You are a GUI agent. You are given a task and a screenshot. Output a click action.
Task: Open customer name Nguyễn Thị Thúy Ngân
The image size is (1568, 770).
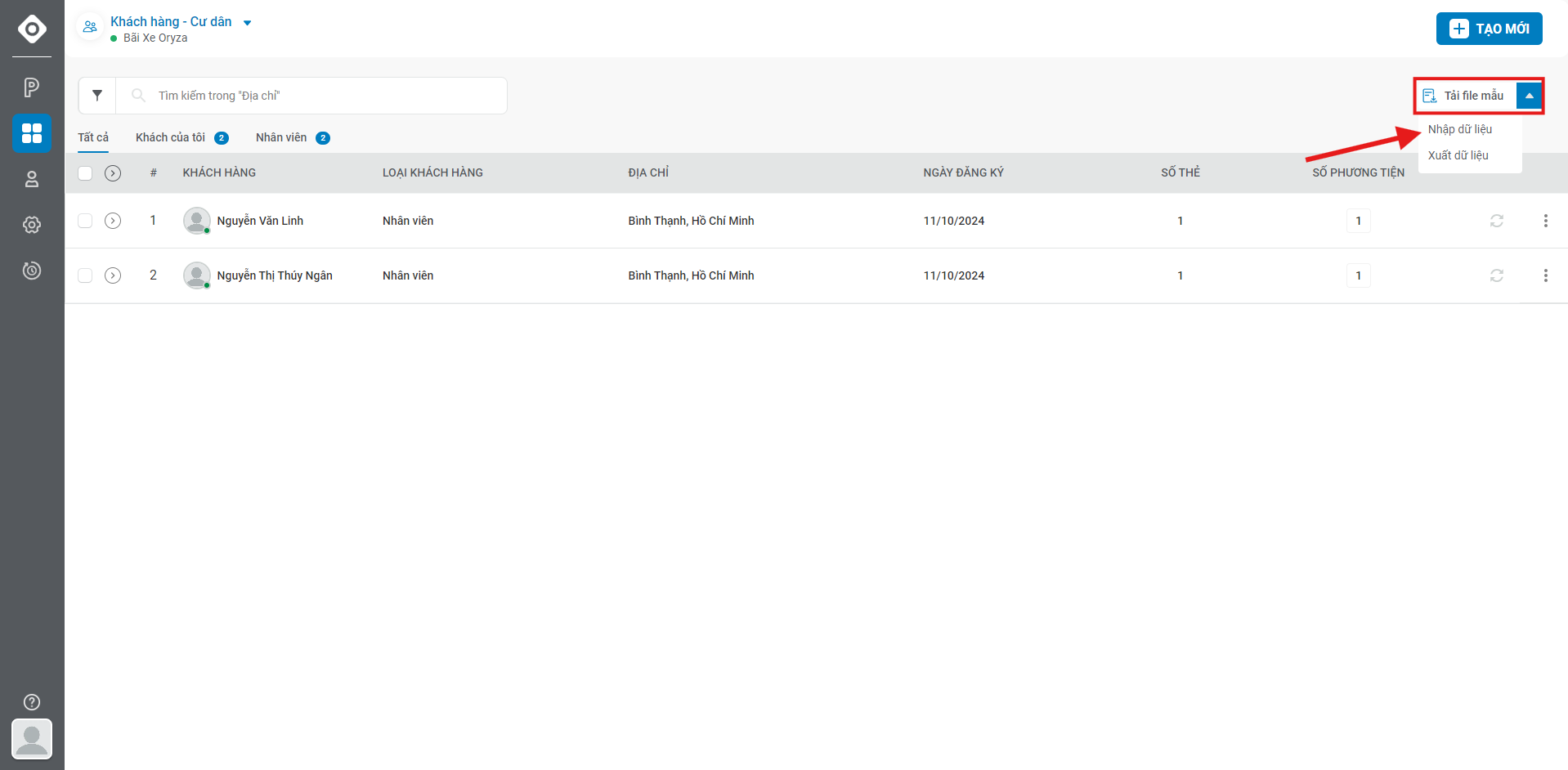(x=275, y=275)
